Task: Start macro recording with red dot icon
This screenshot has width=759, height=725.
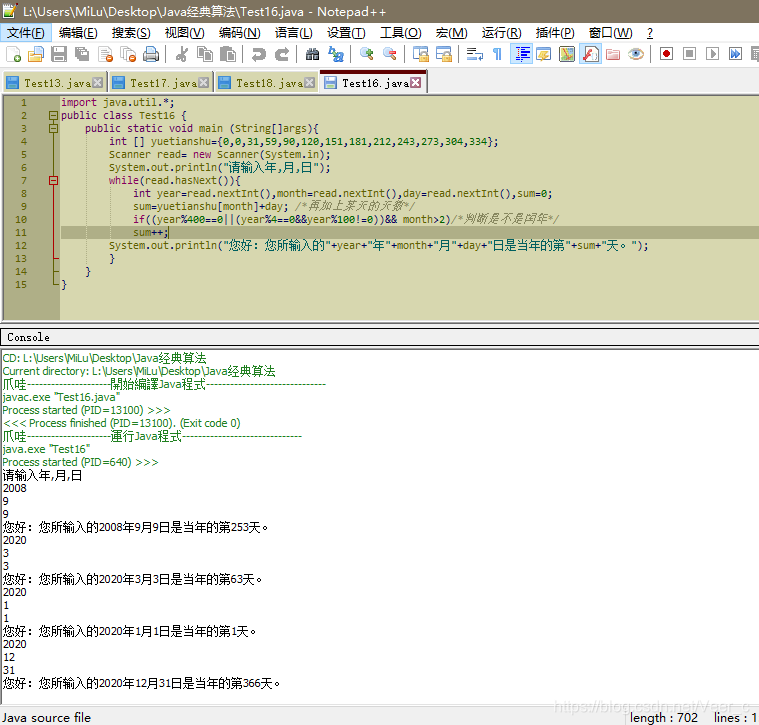Action: click(666, 54)
